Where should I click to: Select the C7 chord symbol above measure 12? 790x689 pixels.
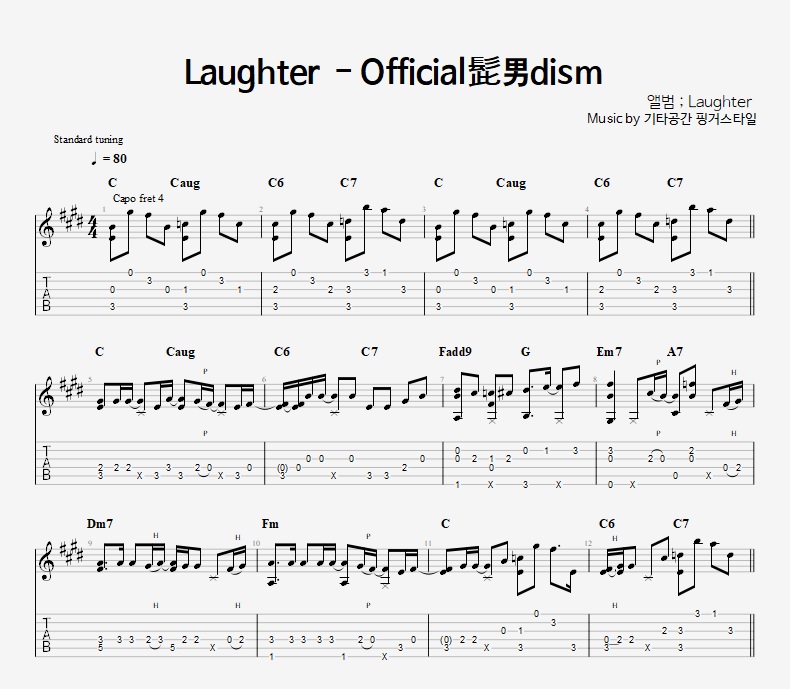[x=681, y=524]
